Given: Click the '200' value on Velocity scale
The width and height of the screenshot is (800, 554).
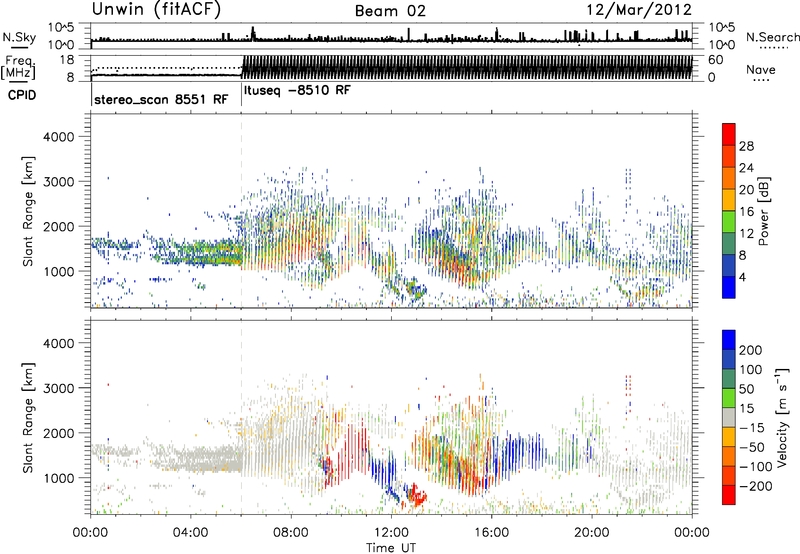Looking at the screenshot, I should coord(750,350).
